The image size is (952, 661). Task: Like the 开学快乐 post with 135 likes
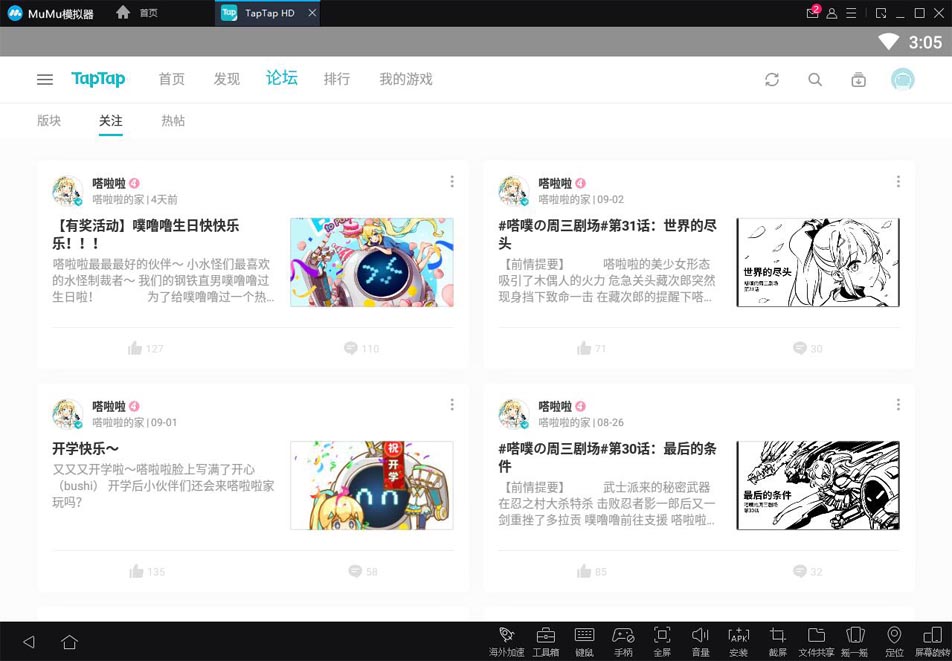(x=147, y=572)
